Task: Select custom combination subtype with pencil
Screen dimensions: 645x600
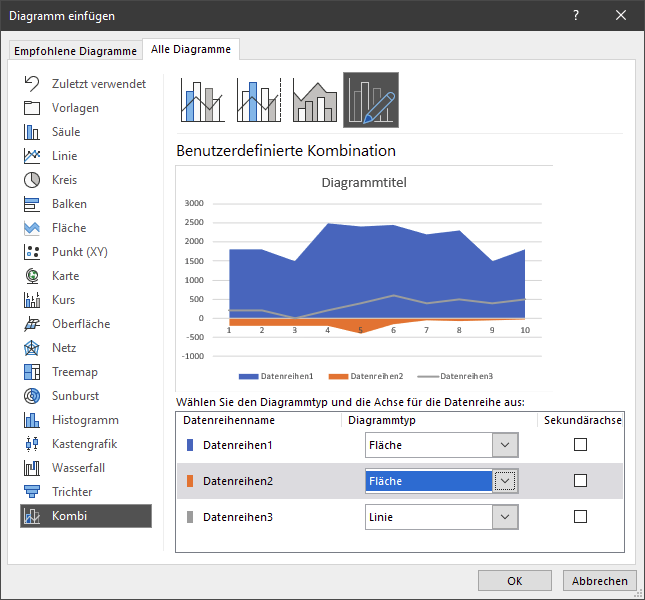Action: click(371, 100)
